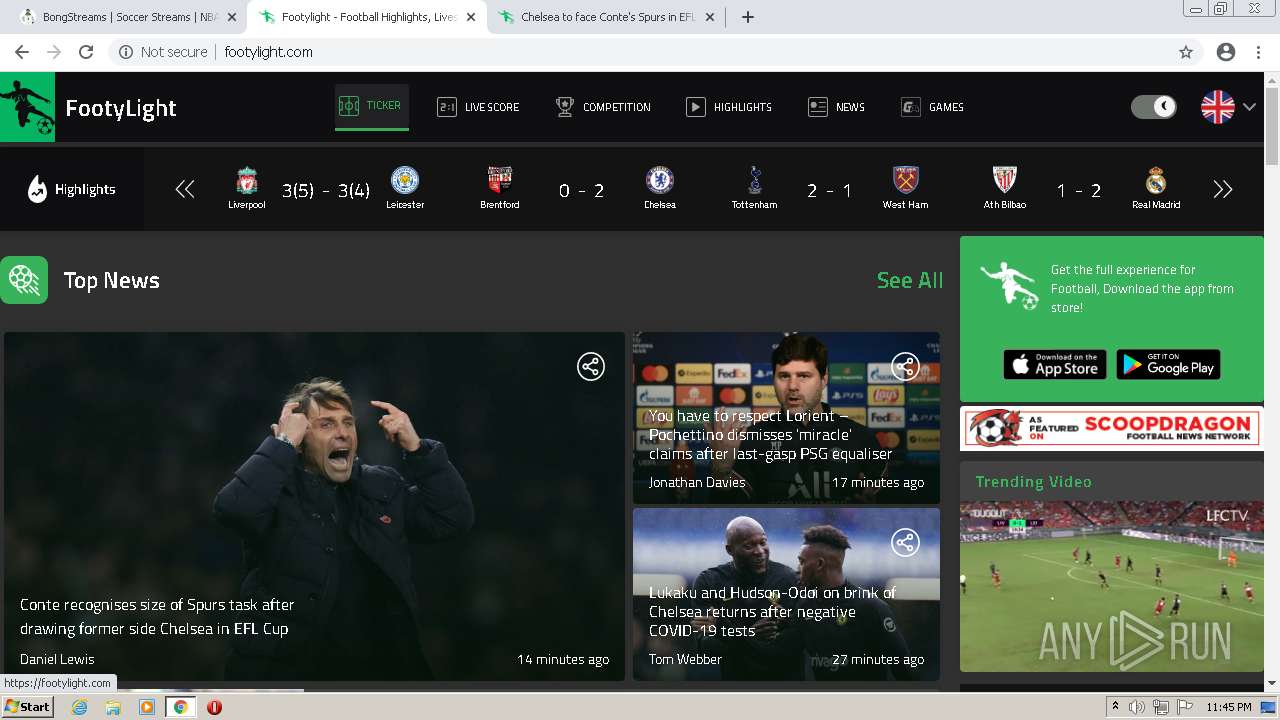Click the Real Madrid crest
The height and width of the screenshot is (720, 1280).
[x=1156, y=180]
